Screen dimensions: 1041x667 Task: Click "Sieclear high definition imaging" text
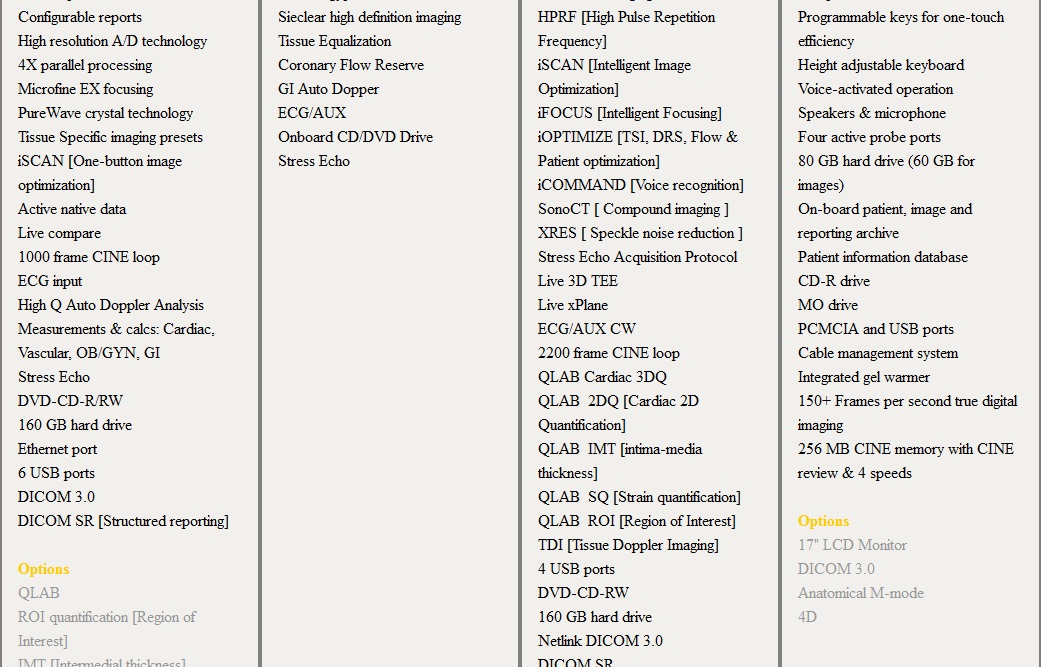(x=369, y=17)
